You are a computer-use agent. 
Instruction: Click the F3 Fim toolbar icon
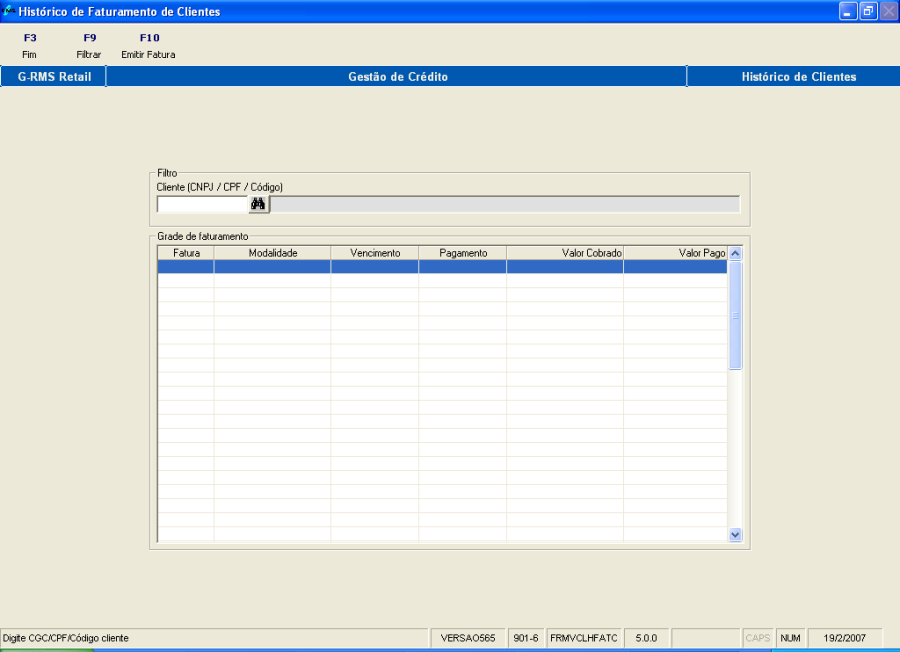(28, 45)
